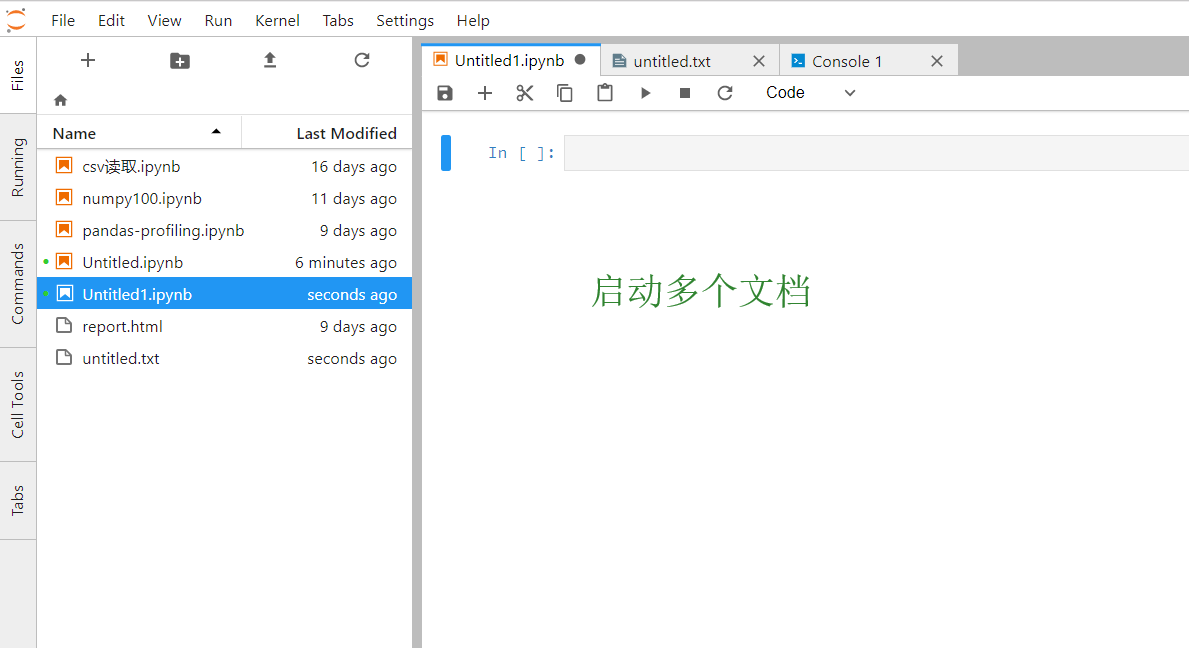This screenshot has height=648, width=1189.
Task: Select untitled.txt in file list
Action: (x=224, y=358)
